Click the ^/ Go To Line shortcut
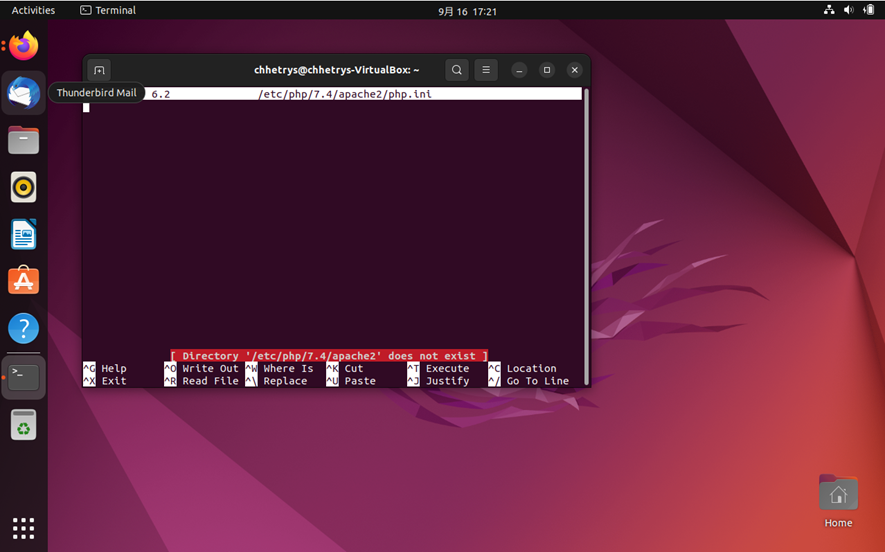Image resolution: width=885 pixels, height=552 pixels. [529, 381]
